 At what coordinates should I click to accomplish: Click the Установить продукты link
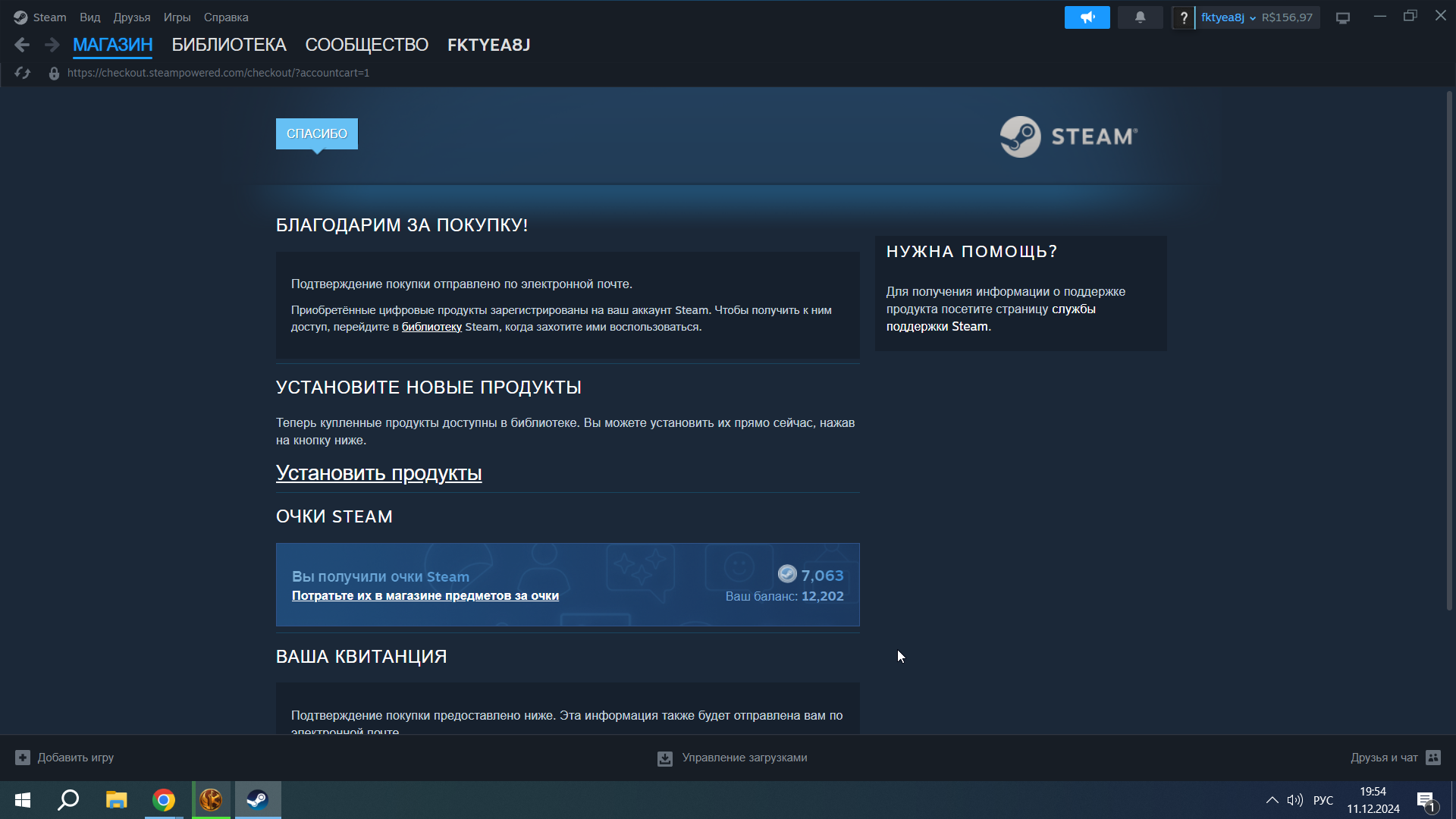click(378, 473)
